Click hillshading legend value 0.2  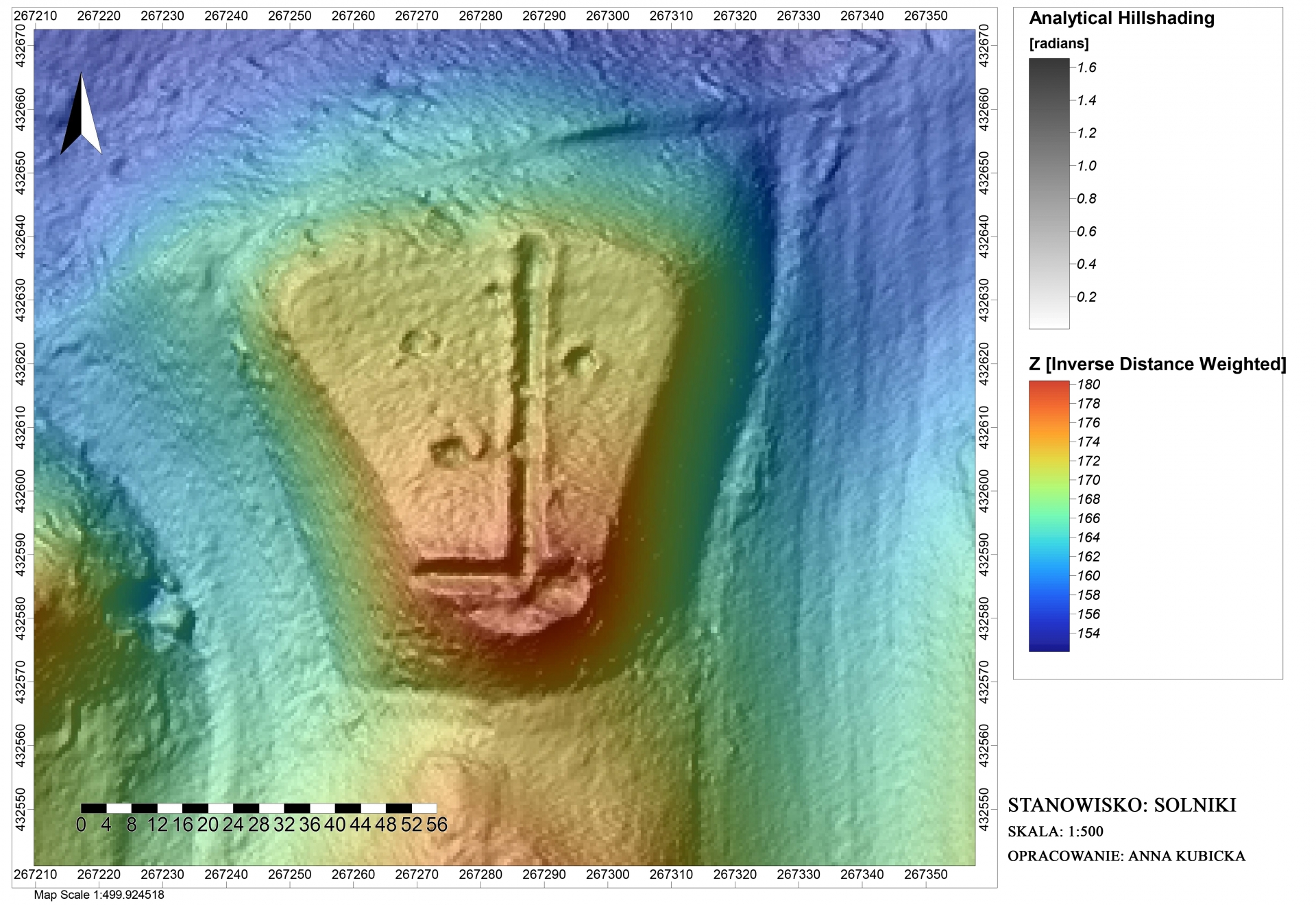tap(1086, 297)
